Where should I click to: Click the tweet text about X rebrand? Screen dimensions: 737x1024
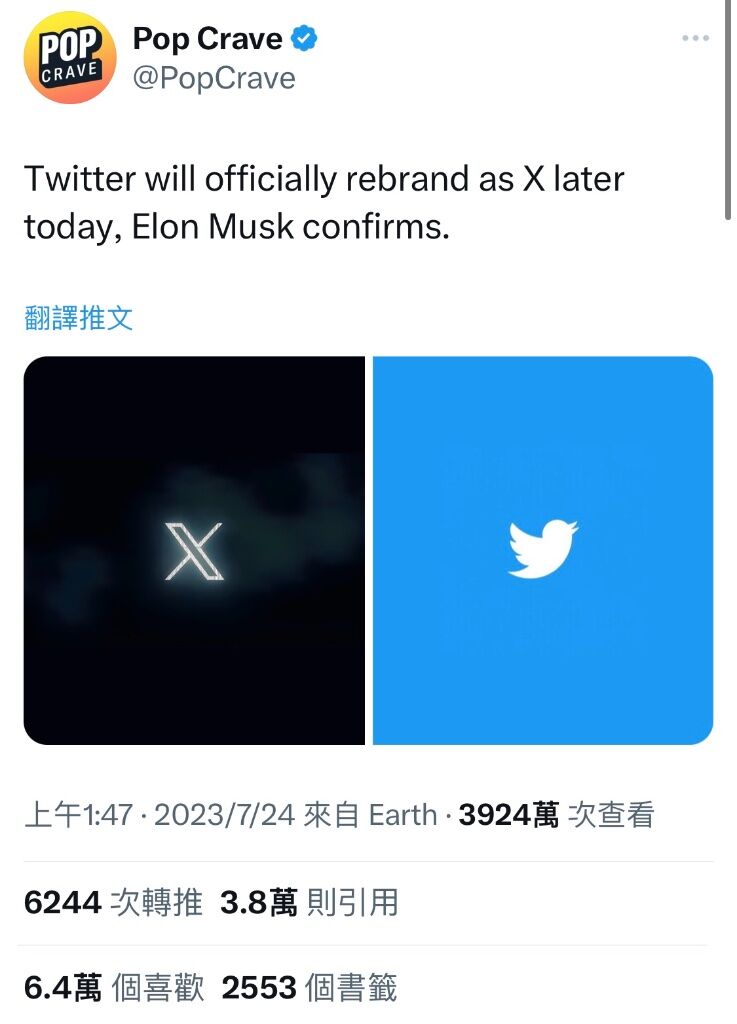point(324,202)
